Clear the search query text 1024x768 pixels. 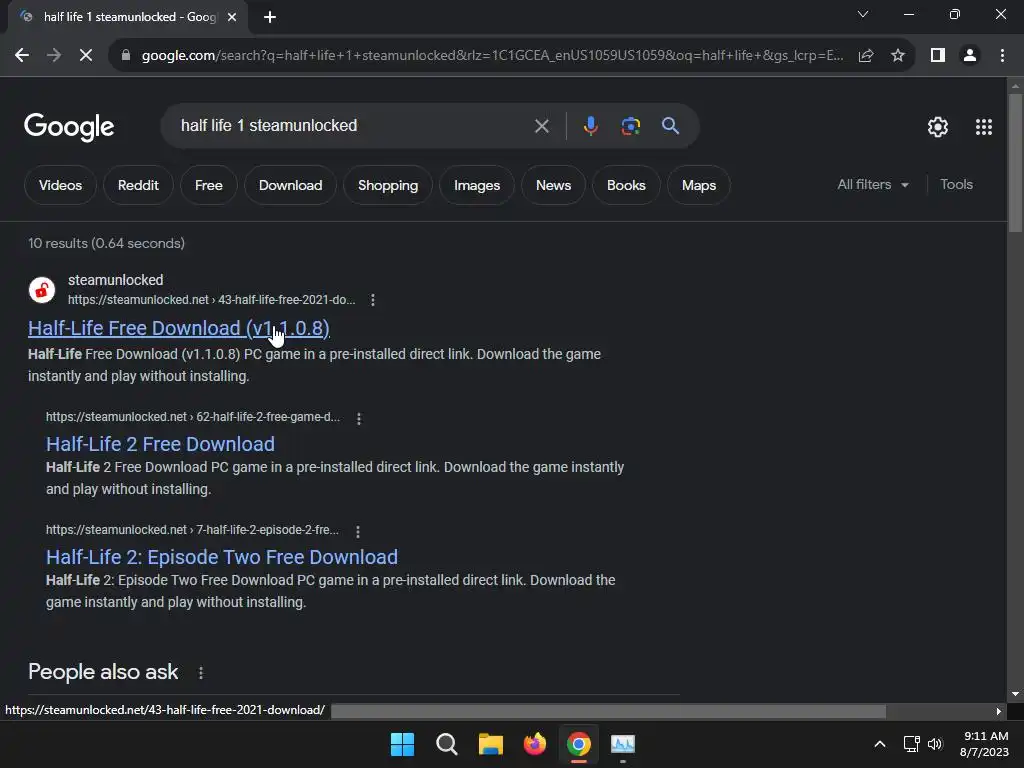(541, 126)
